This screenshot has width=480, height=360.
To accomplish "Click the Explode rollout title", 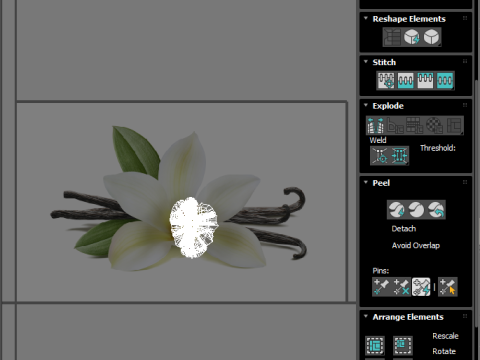I will tap(388, 106).
